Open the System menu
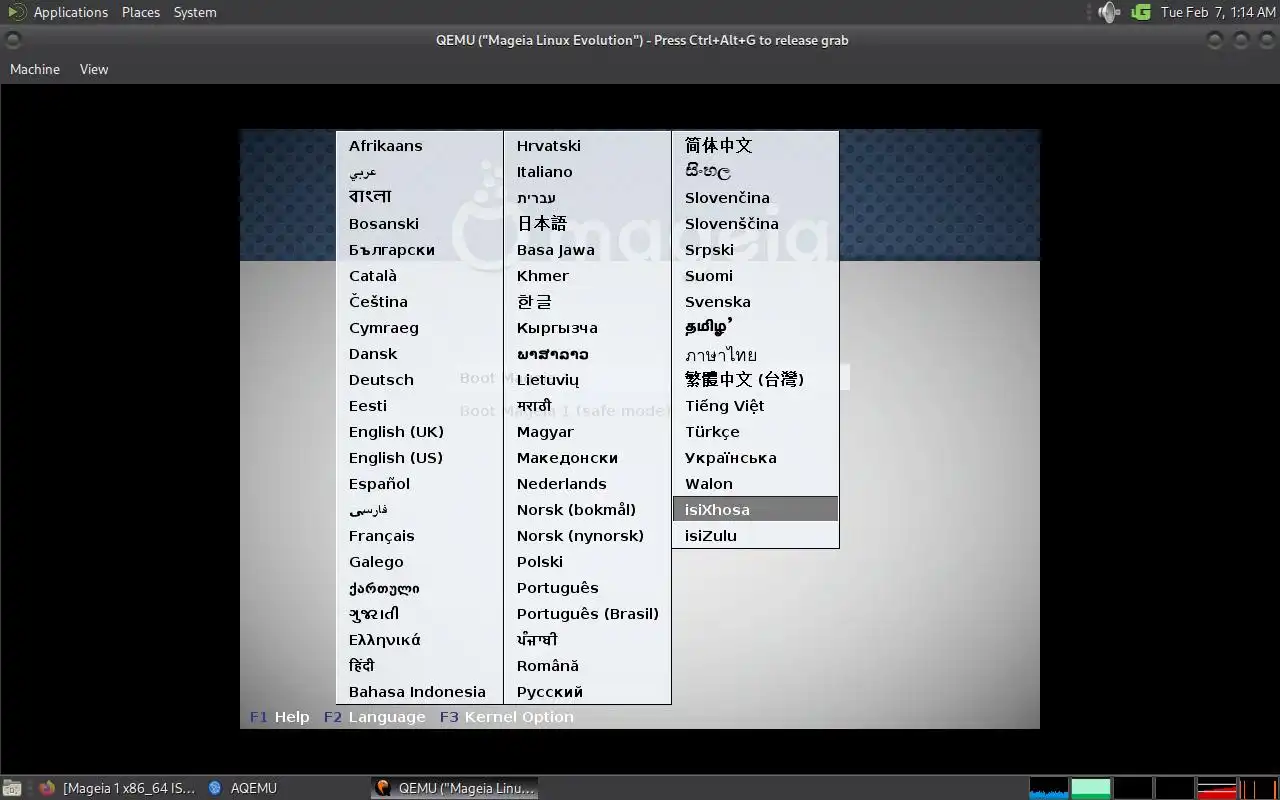This screenshot has height=800, width=1280. pos(195,12)
